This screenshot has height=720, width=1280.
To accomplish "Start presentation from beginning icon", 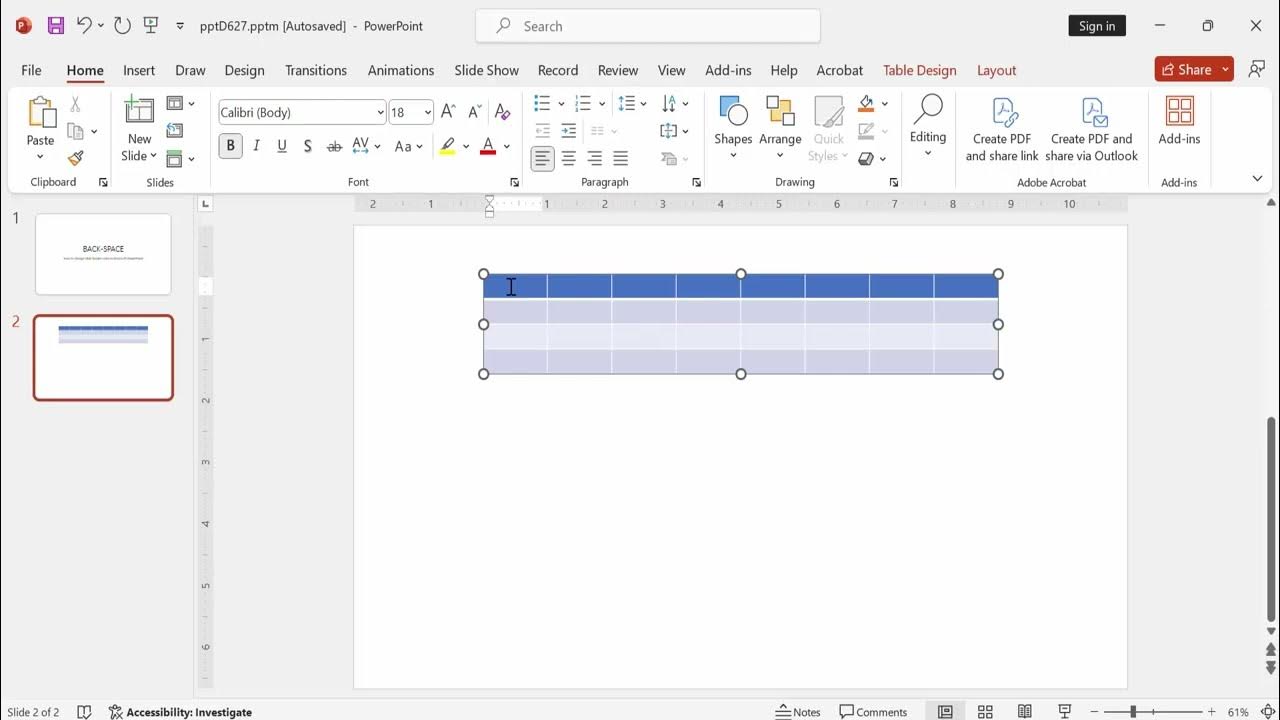I will coord(151,26).
